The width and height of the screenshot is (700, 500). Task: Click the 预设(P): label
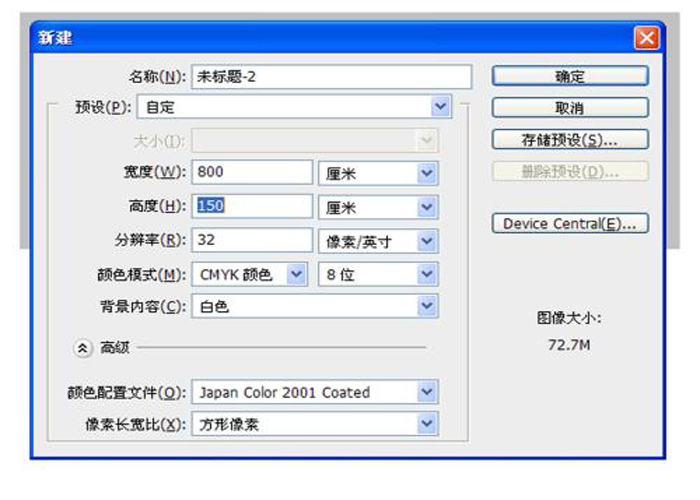click(103, 107)
